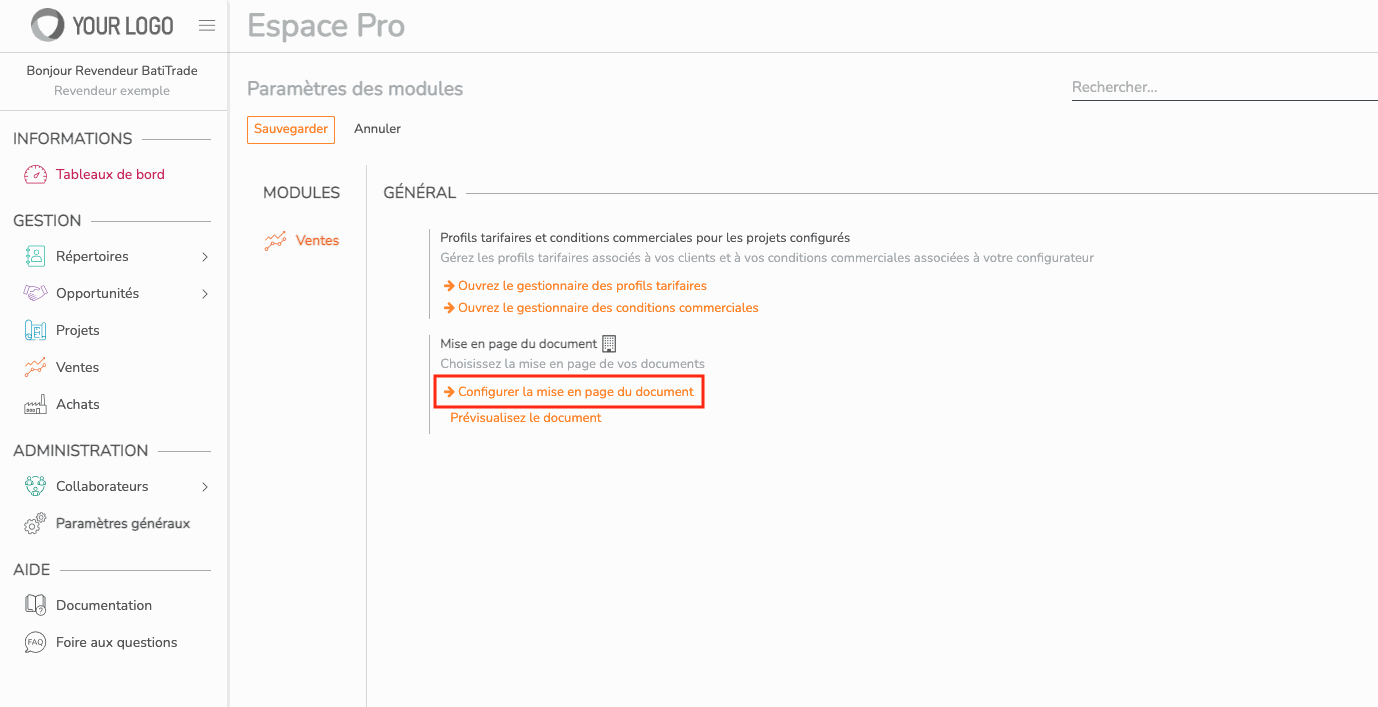Open the Opportunités handshake icon
The height and width of the screenshot is (707, 1378).
pyautogui.click(x=36, y=293)
